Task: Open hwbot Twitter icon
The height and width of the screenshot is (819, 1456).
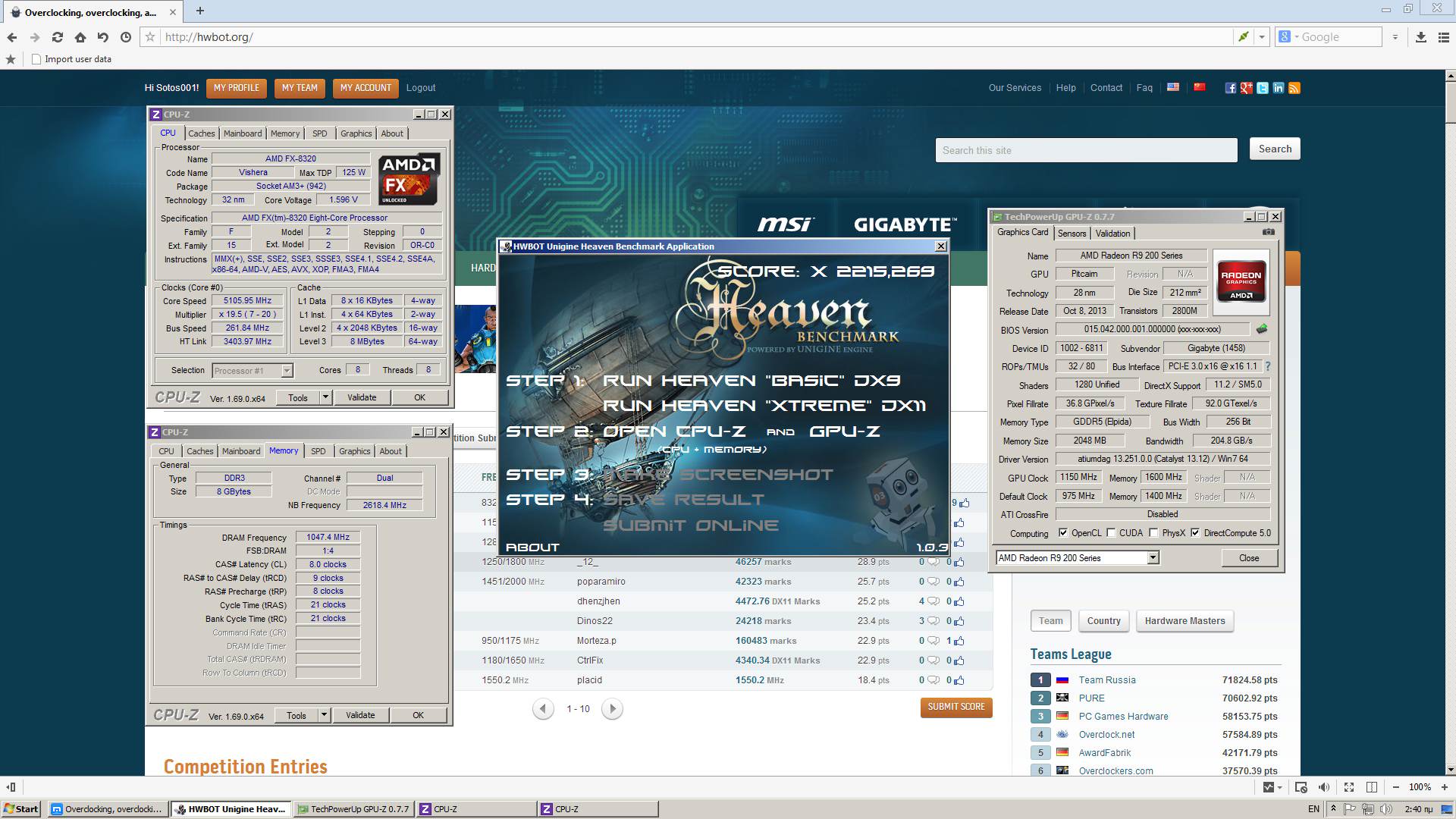Action: pos(1262,88)
